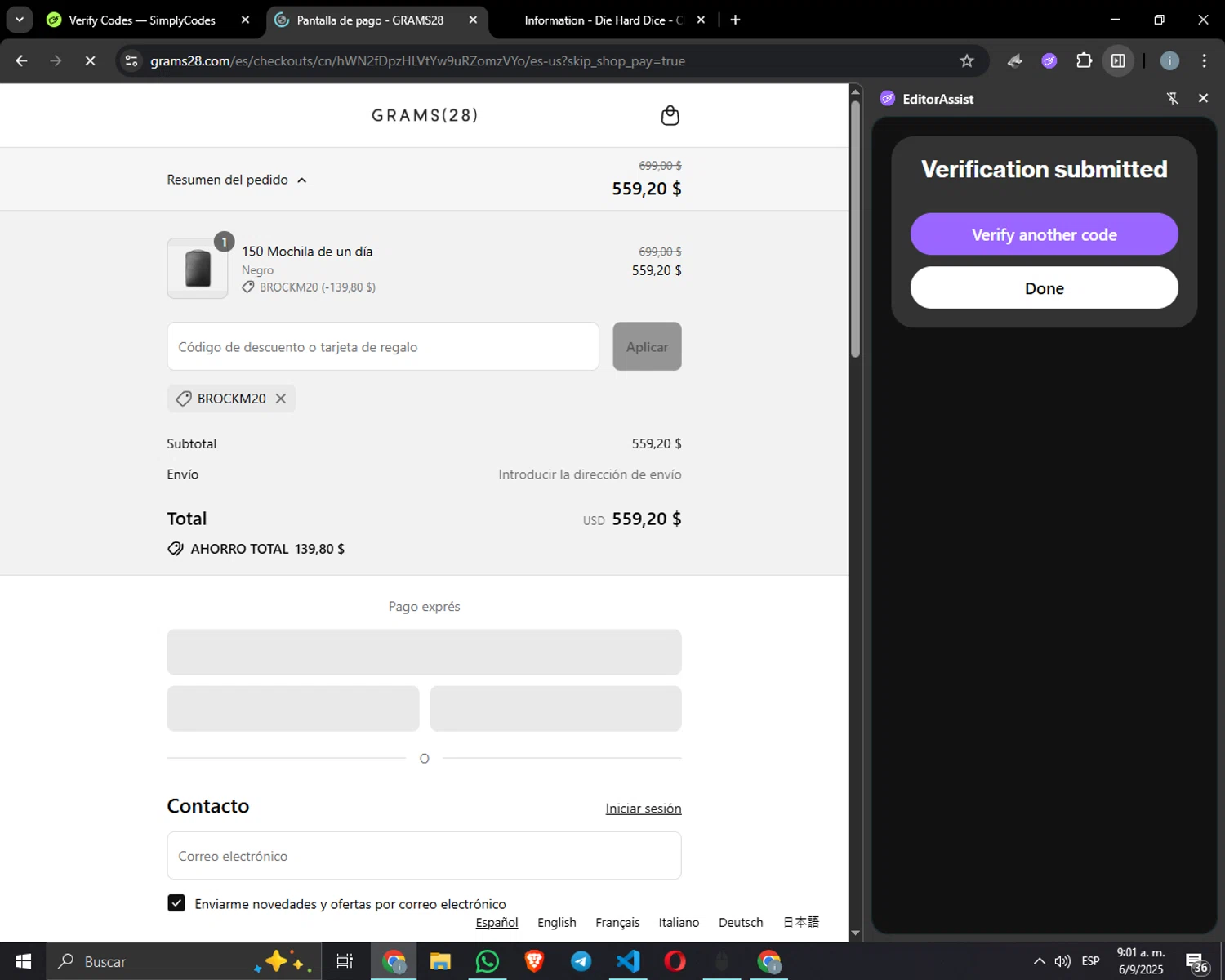Focus the Correo electrónico field
1225x980 pixels.
[x=424, y=856]
